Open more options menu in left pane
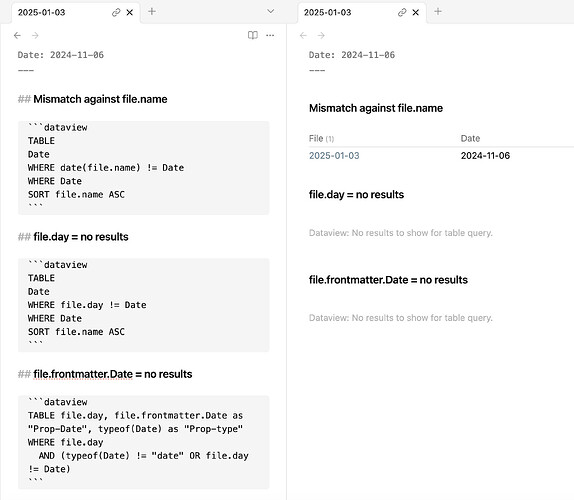Viewport: 574px width, 500px height. (x=270, y=36)
